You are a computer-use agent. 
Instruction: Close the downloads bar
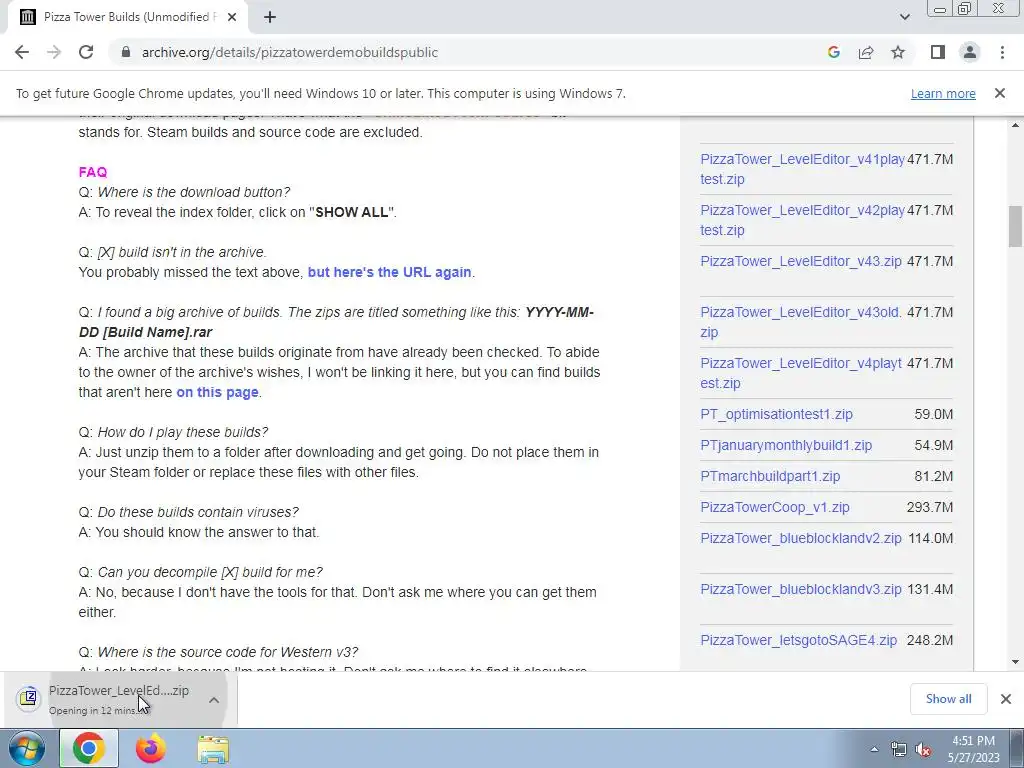1006,699
